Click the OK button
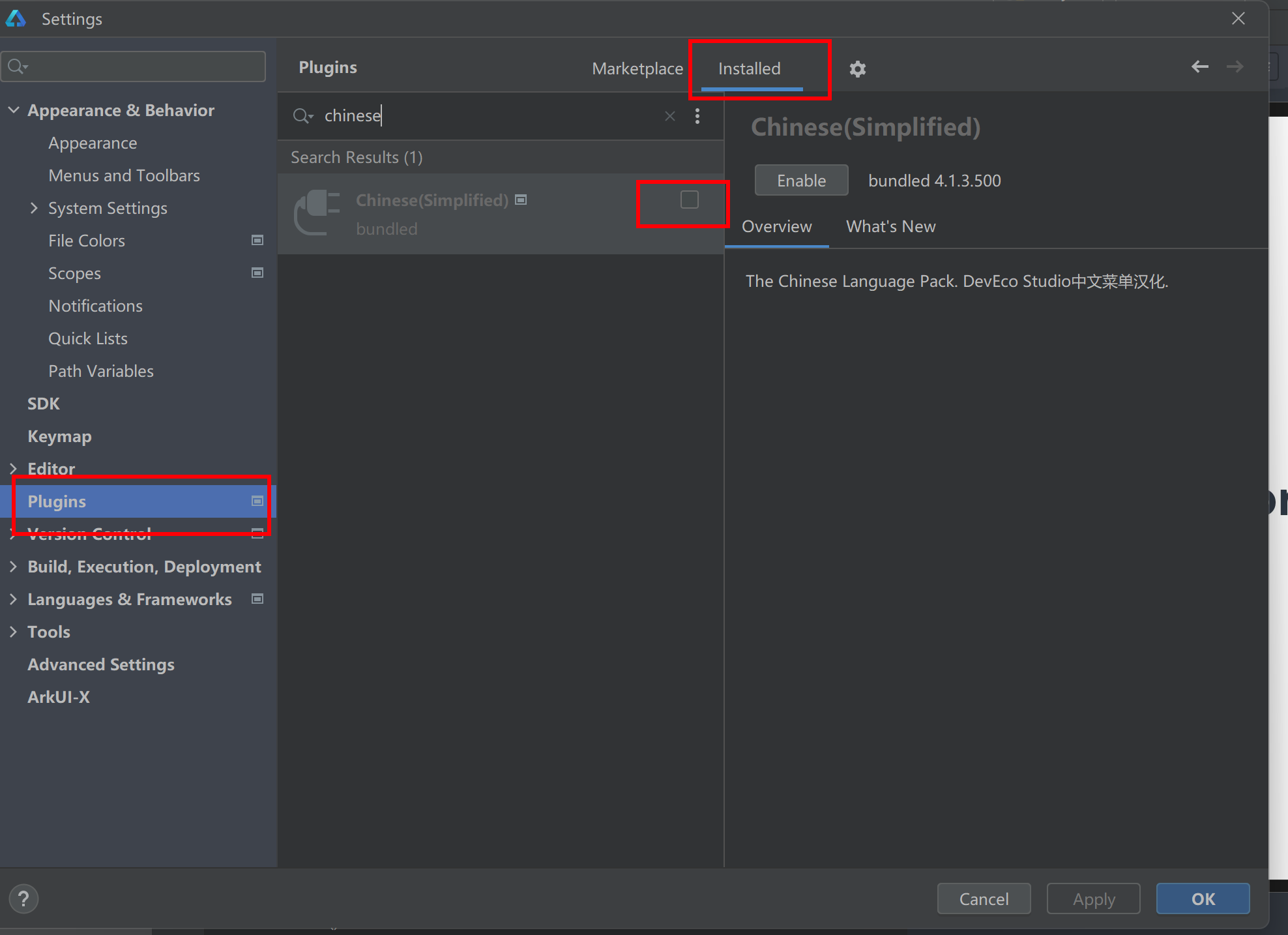 point(1202,898)
